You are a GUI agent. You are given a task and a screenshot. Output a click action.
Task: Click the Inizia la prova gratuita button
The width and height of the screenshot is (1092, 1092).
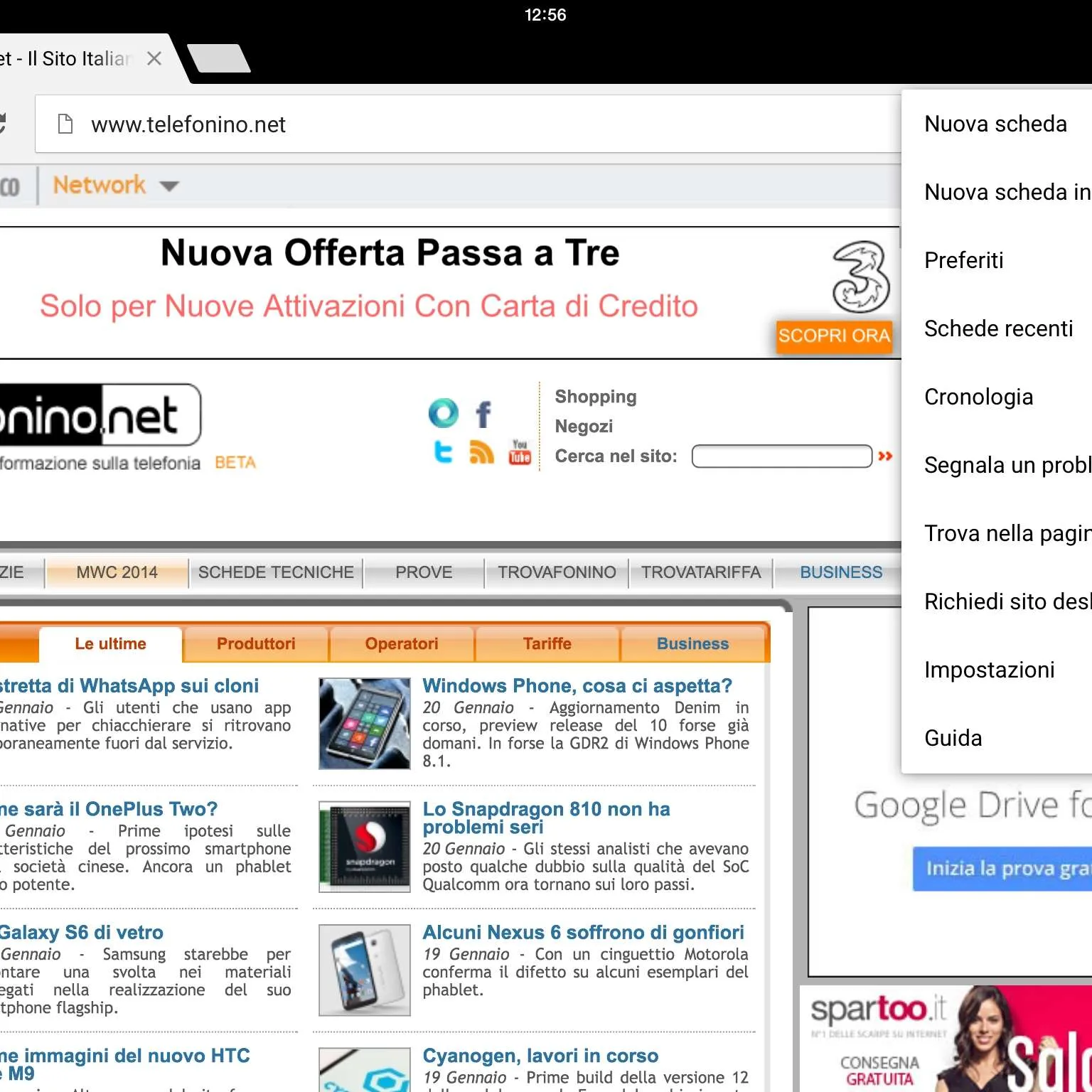pos(1002,869)
